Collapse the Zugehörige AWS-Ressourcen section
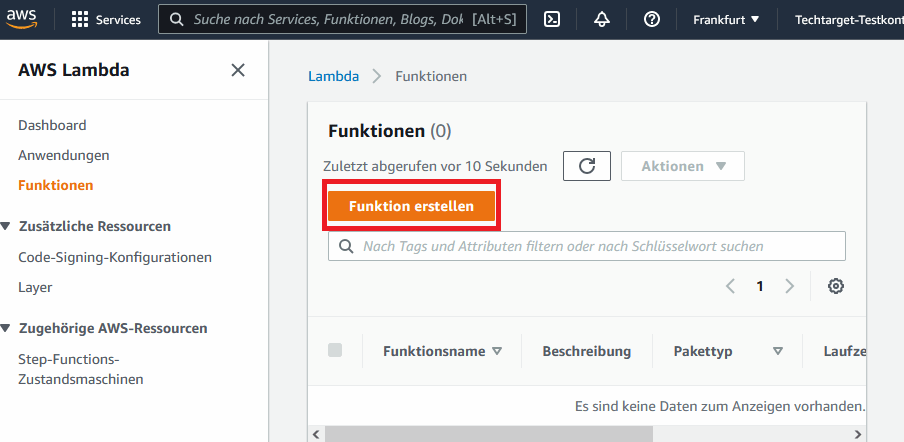 click(7, 329)
